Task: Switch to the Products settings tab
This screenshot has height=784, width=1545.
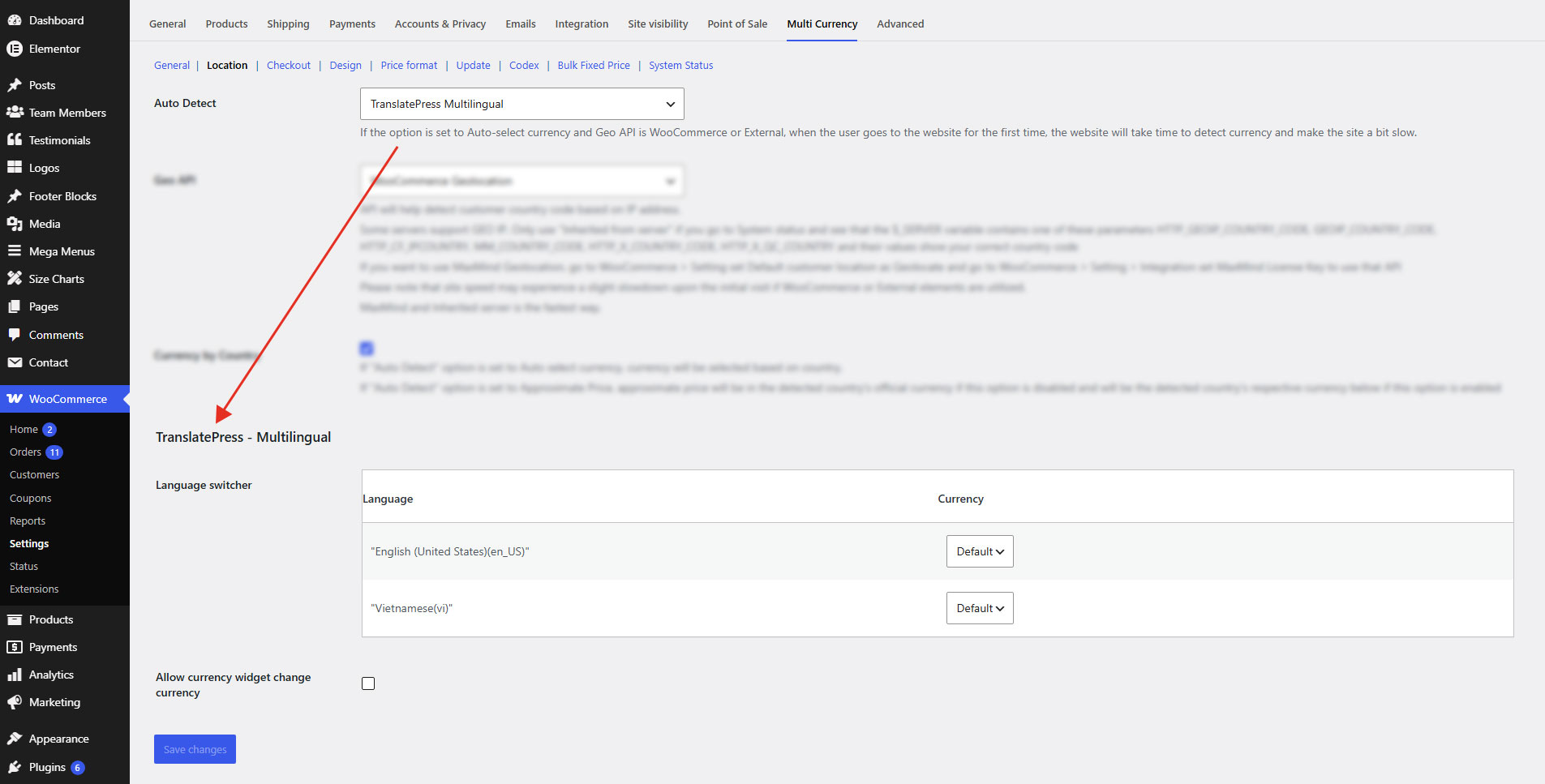Action: tap(226, 24)
